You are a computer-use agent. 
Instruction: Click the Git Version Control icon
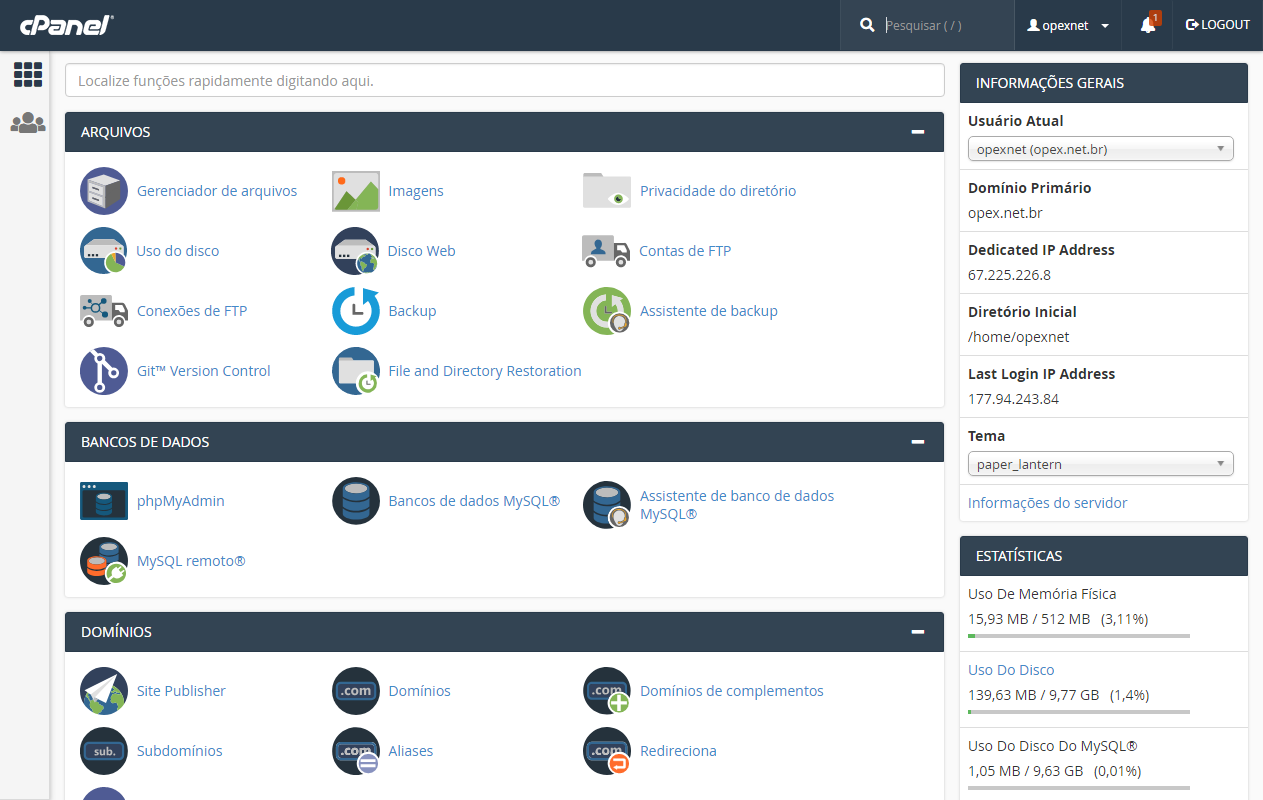(104, 371)
